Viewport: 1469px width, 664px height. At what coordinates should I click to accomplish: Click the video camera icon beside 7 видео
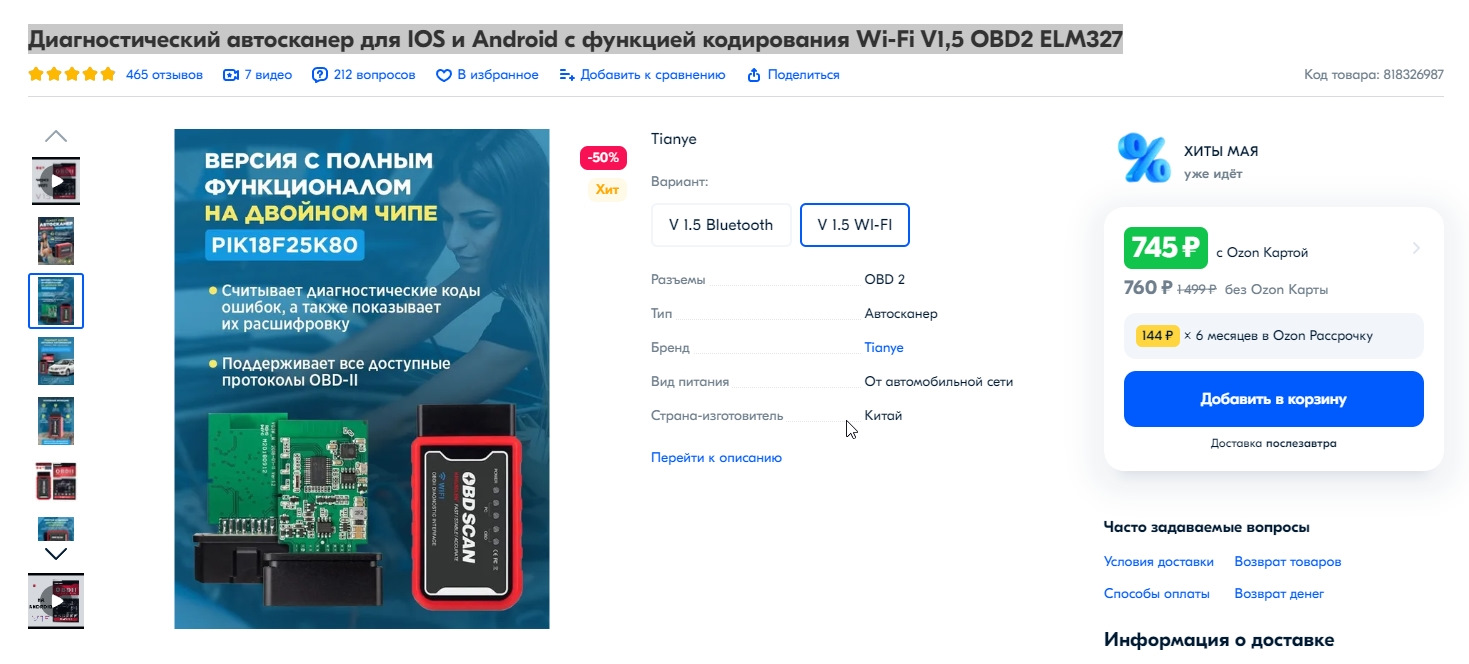[231, 75]
